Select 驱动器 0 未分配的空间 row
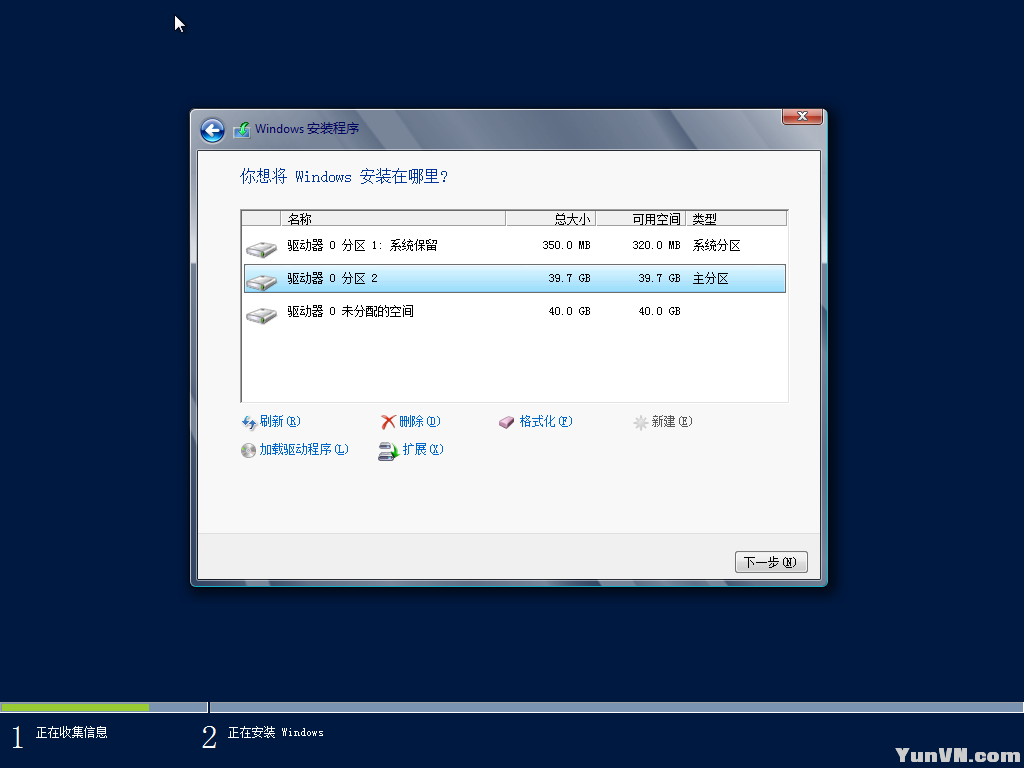Viewport: 1024px width, 768px height. (x=515, y=312)
